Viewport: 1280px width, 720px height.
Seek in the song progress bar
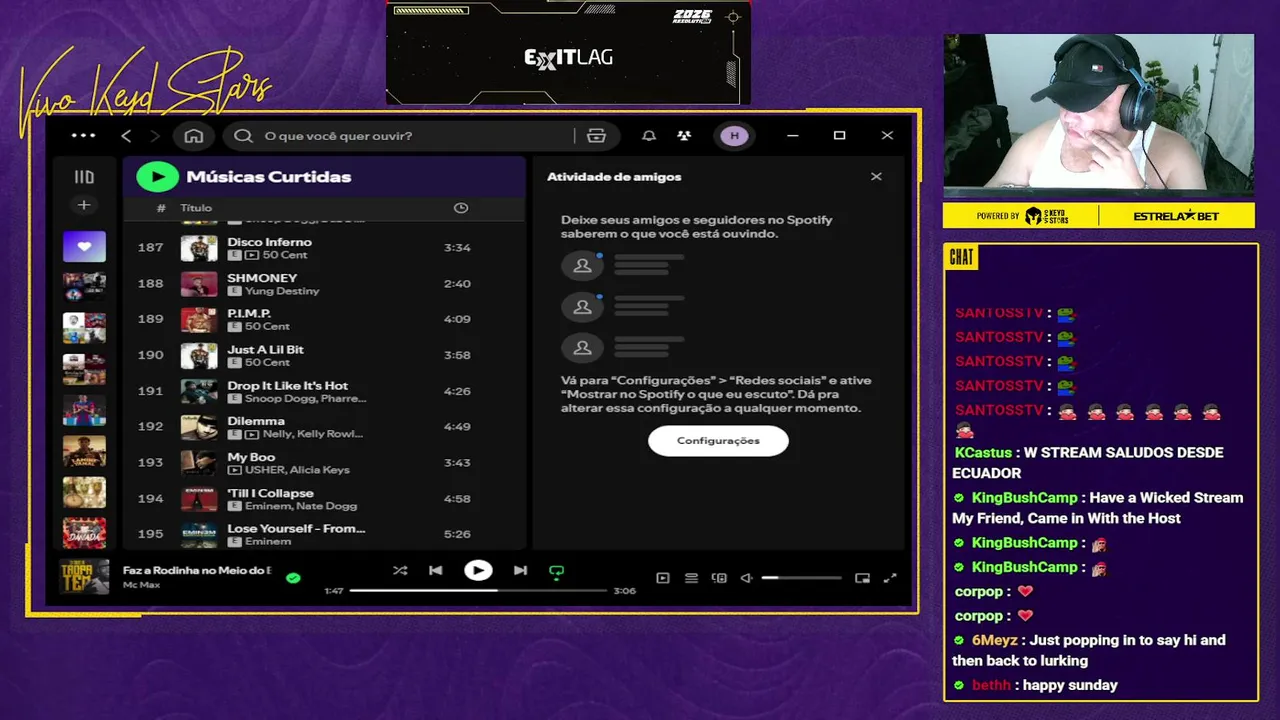coord(478,591)
